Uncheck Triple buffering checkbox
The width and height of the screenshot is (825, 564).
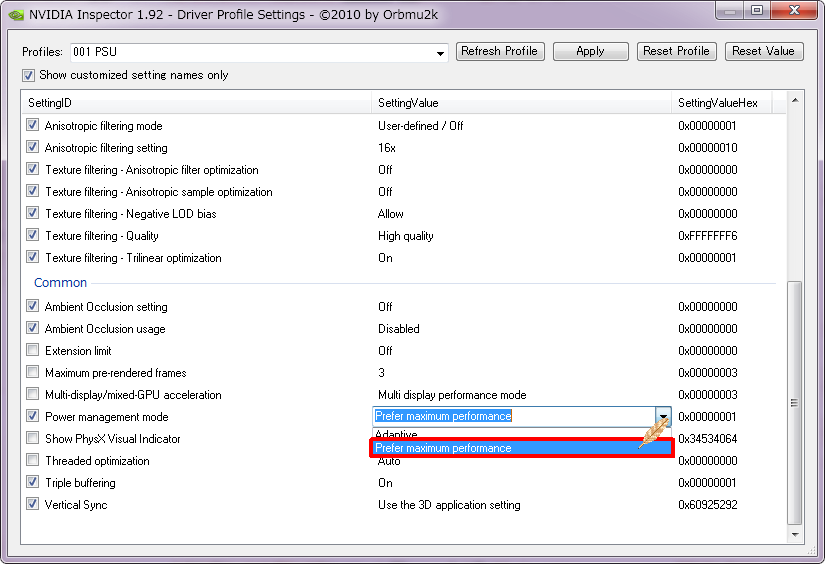[33, 482]
